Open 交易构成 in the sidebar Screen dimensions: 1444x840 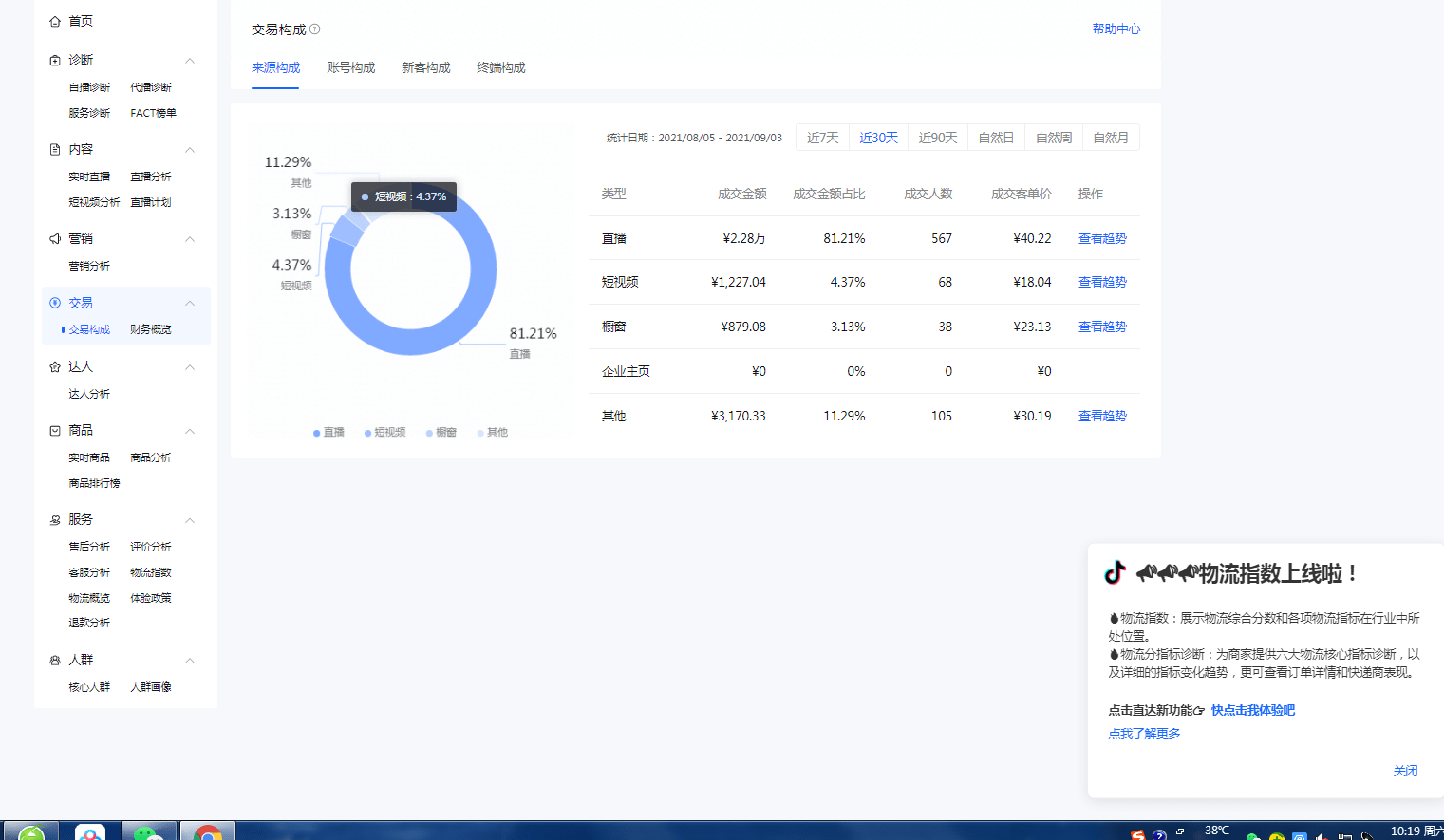click(89, 329)
